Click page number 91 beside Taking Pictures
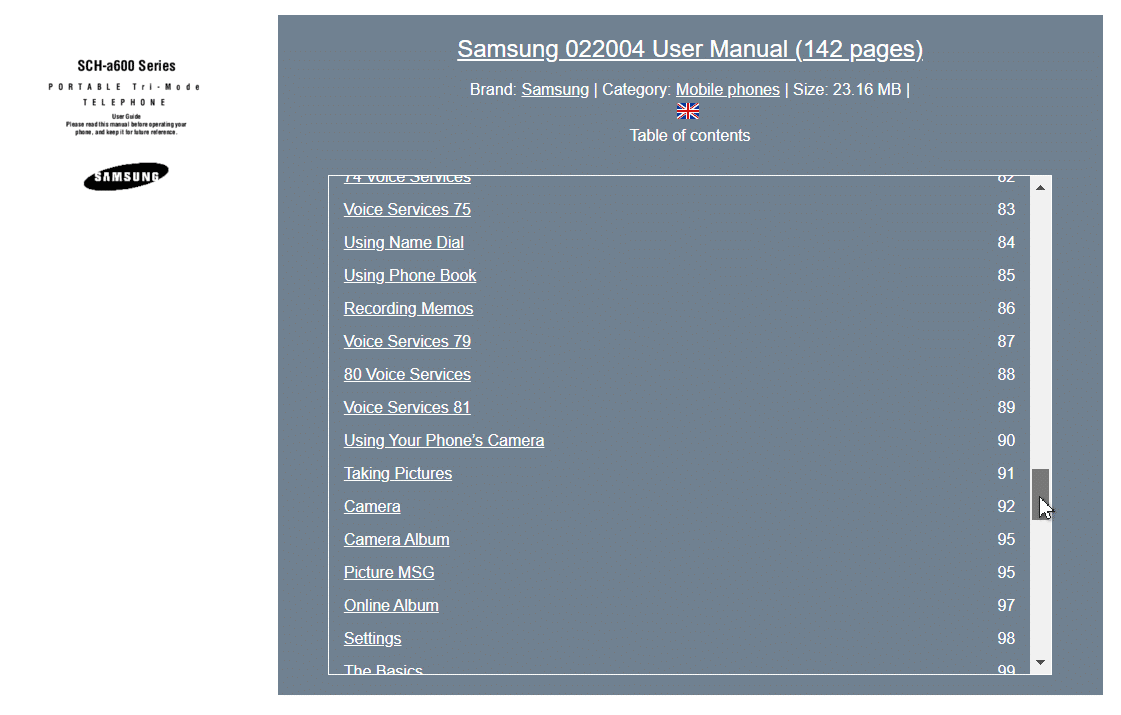 pos(1006,473)
